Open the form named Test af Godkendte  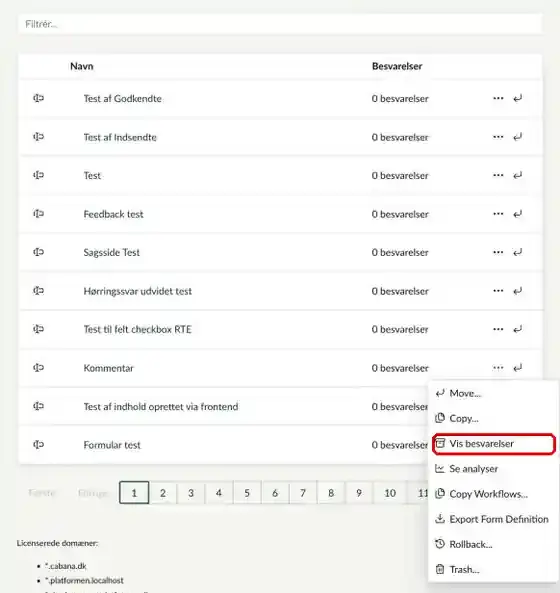click(123, 99)
